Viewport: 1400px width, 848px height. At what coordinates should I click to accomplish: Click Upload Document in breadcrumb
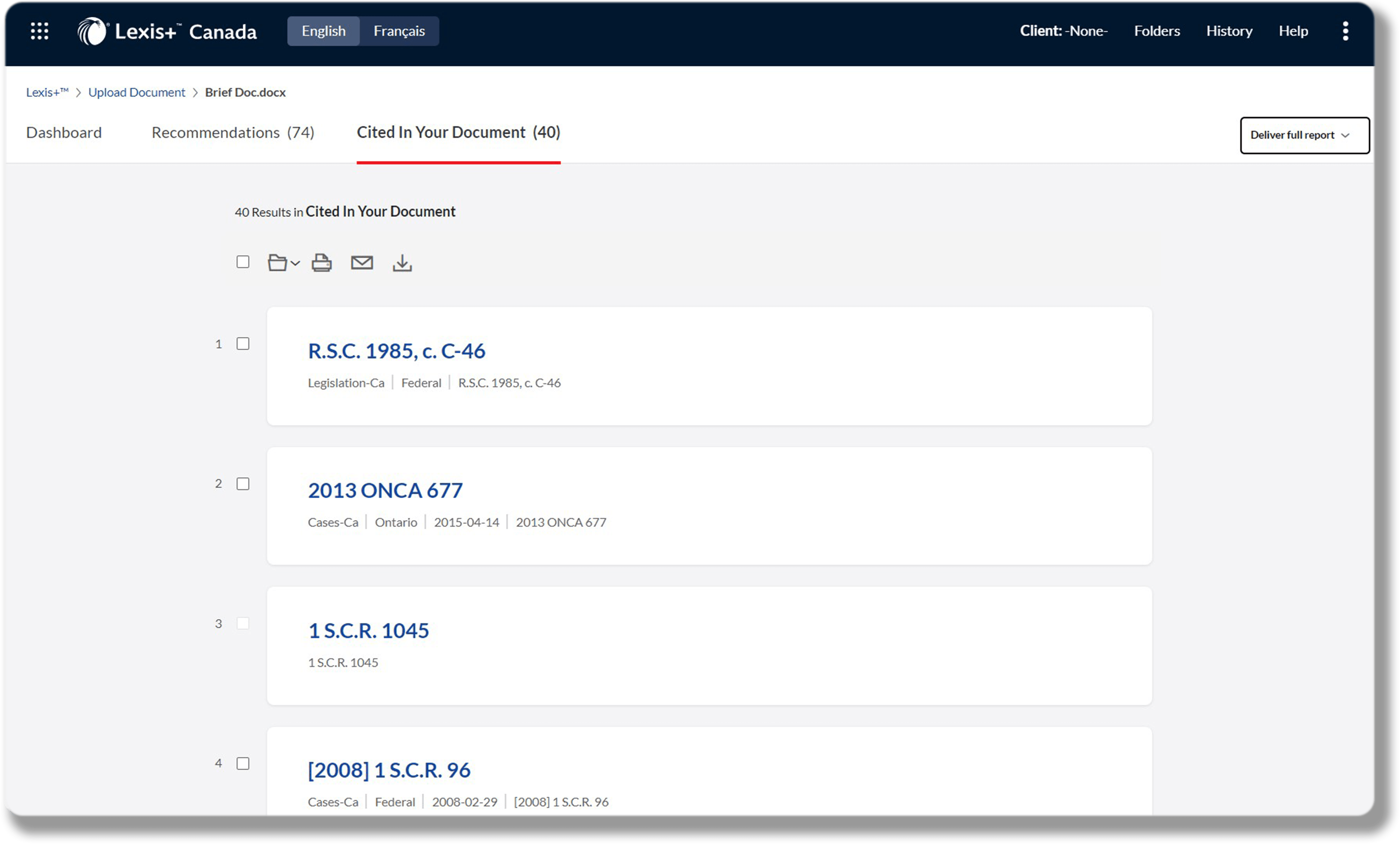pos(136,92)
